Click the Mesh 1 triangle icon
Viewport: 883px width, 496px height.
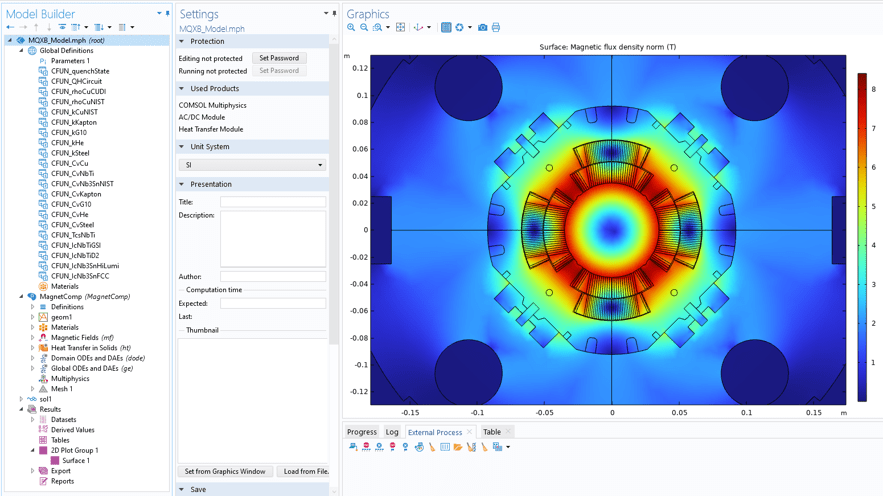[43, 389]
